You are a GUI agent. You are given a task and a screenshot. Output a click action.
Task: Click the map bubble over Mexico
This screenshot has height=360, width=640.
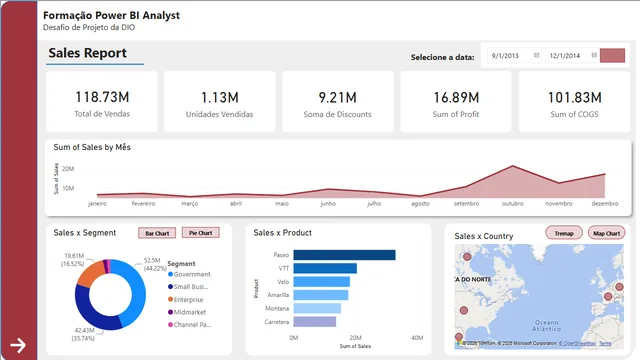(459, 337)
